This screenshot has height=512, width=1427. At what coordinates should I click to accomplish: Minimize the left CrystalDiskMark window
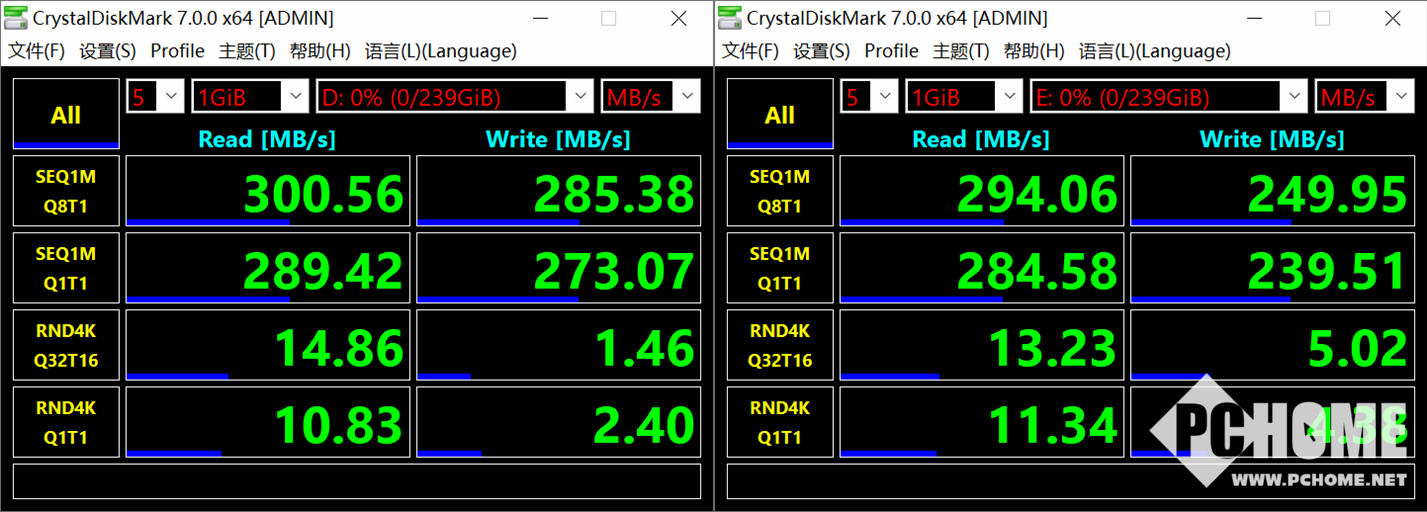(539, 18)
